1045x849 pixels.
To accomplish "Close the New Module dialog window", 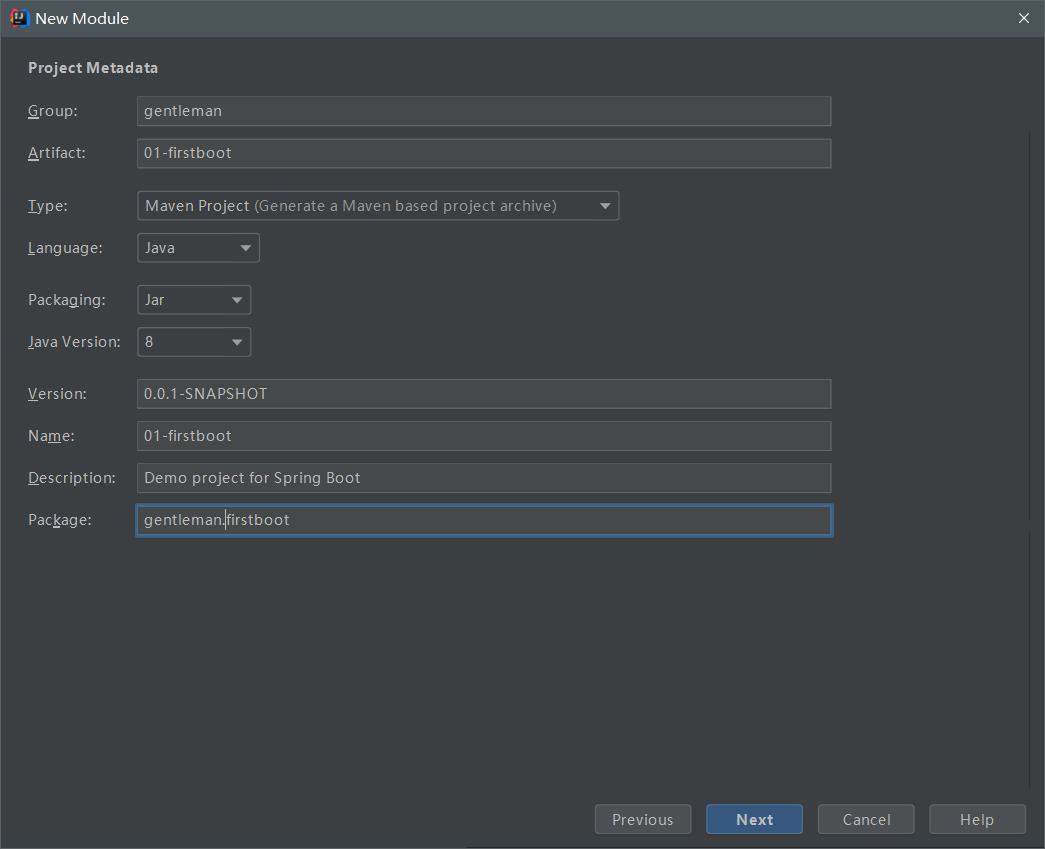I will pyautogui.click(x=1023, y=18).
